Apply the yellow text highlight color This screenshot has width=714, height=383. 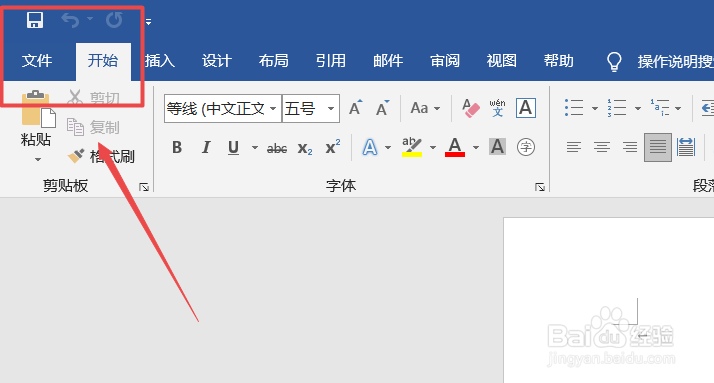coord(412,147)
